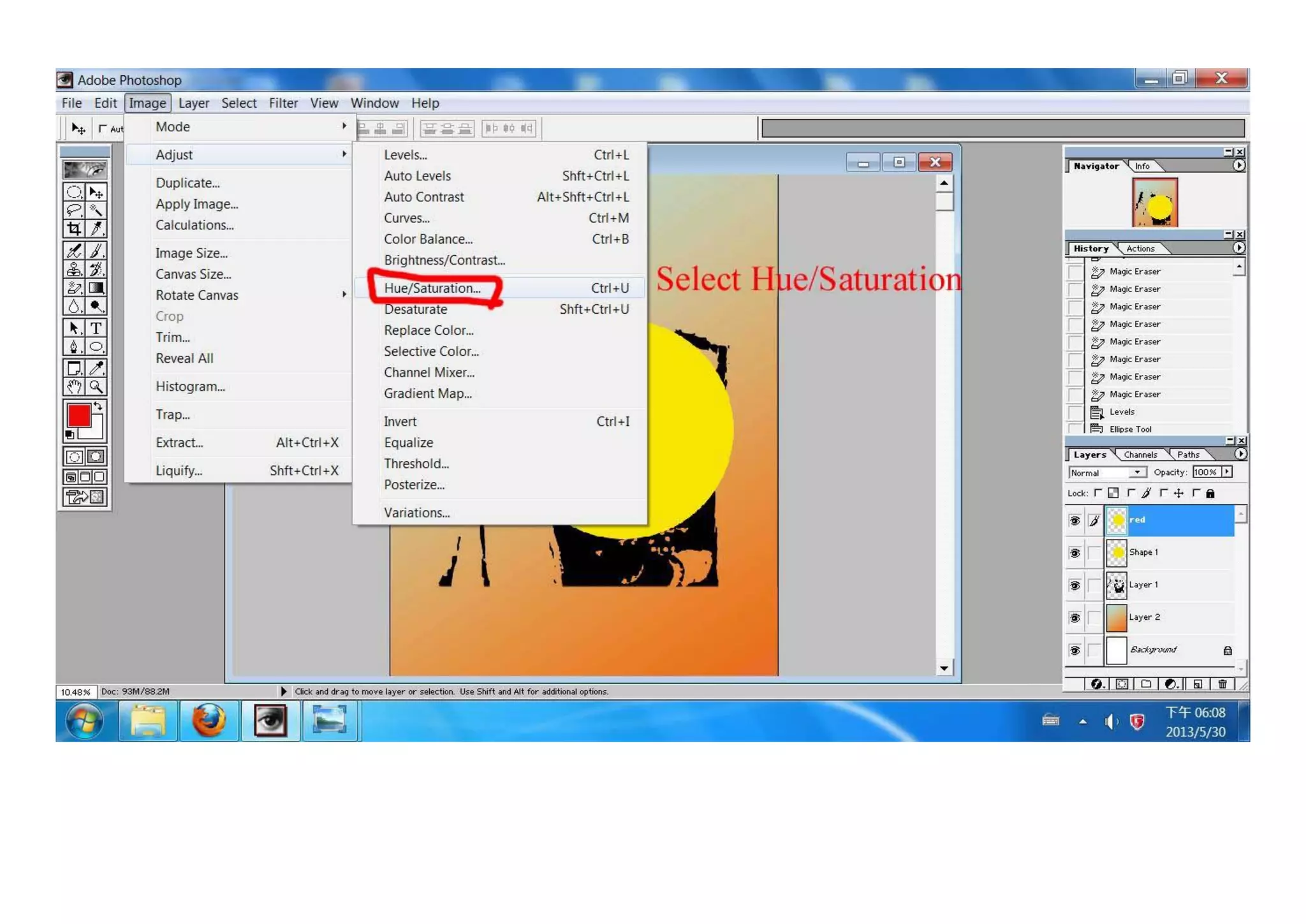1306x924 pixels.
Task: Open the Layers panel flyout menu
Action: point(1240,454)
